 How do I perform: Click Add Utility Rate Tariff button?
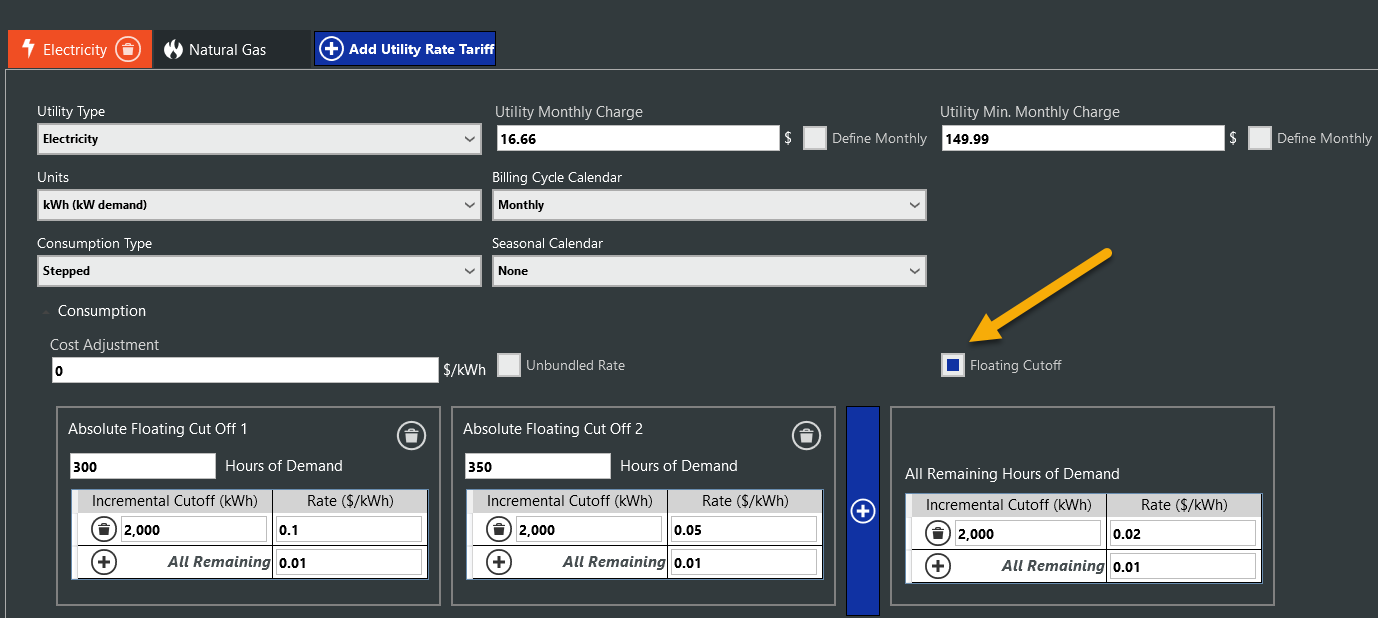[405, 49]
